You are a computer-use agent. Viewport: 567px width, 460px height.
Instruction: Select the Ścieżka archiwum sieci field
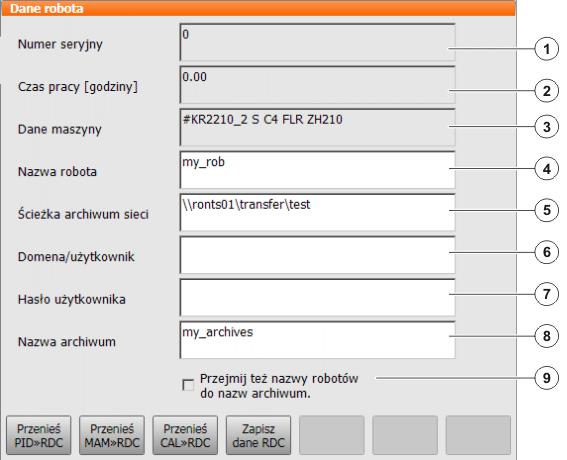tap(317, 212)
